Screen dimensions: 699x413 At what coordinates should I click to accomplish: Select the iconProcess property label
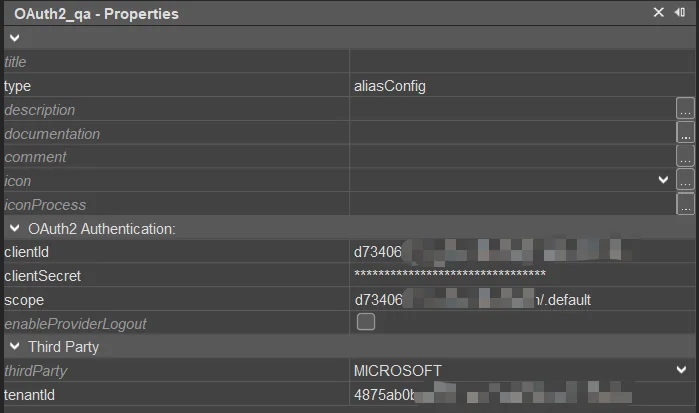(45, 205)
